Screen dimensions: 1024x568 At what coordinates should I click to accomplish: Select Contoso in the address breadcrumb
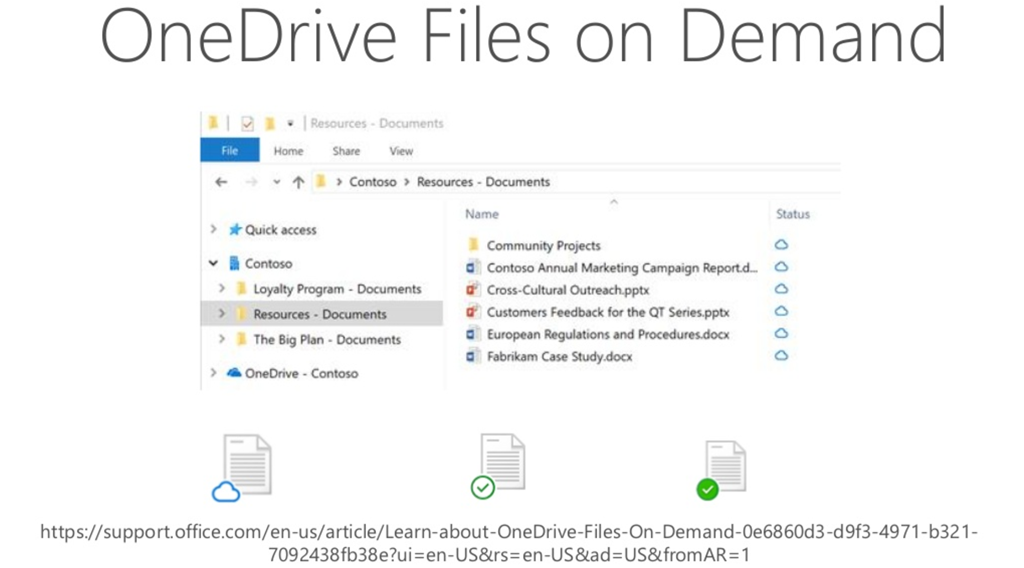[x=373, y=182]
